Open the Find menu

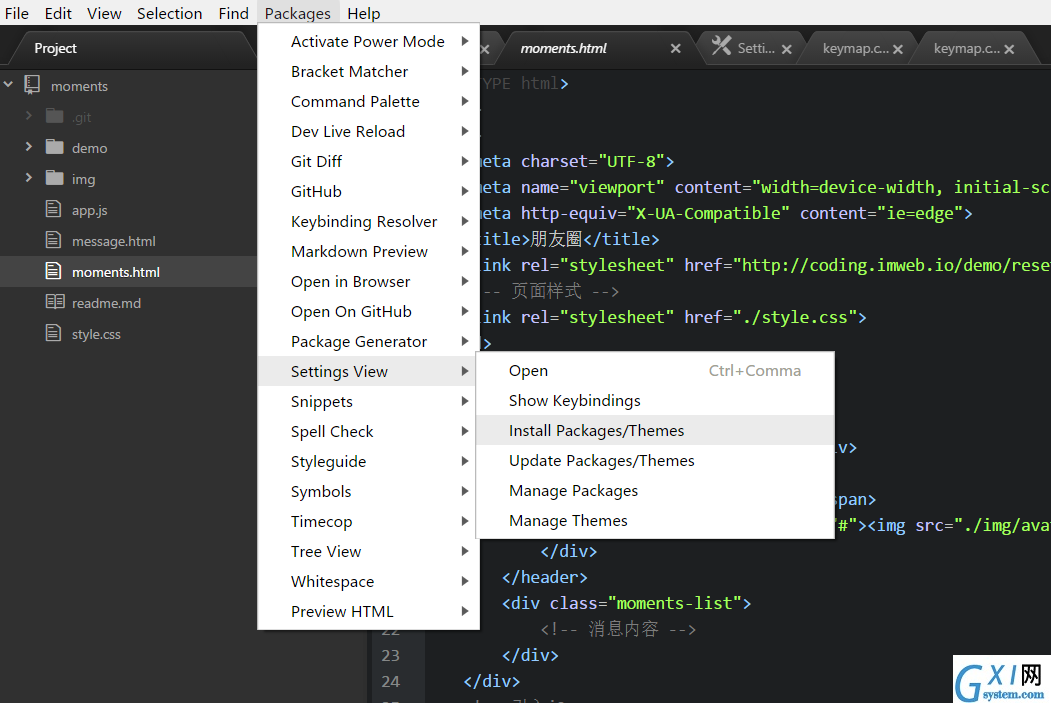[x=233, y=13]
